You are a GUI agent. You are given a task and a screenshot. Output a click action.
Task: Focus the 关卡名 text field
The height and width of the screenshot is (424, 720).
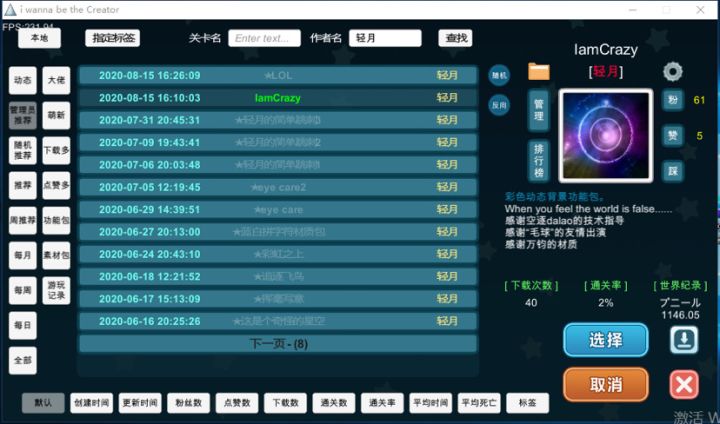264,38
